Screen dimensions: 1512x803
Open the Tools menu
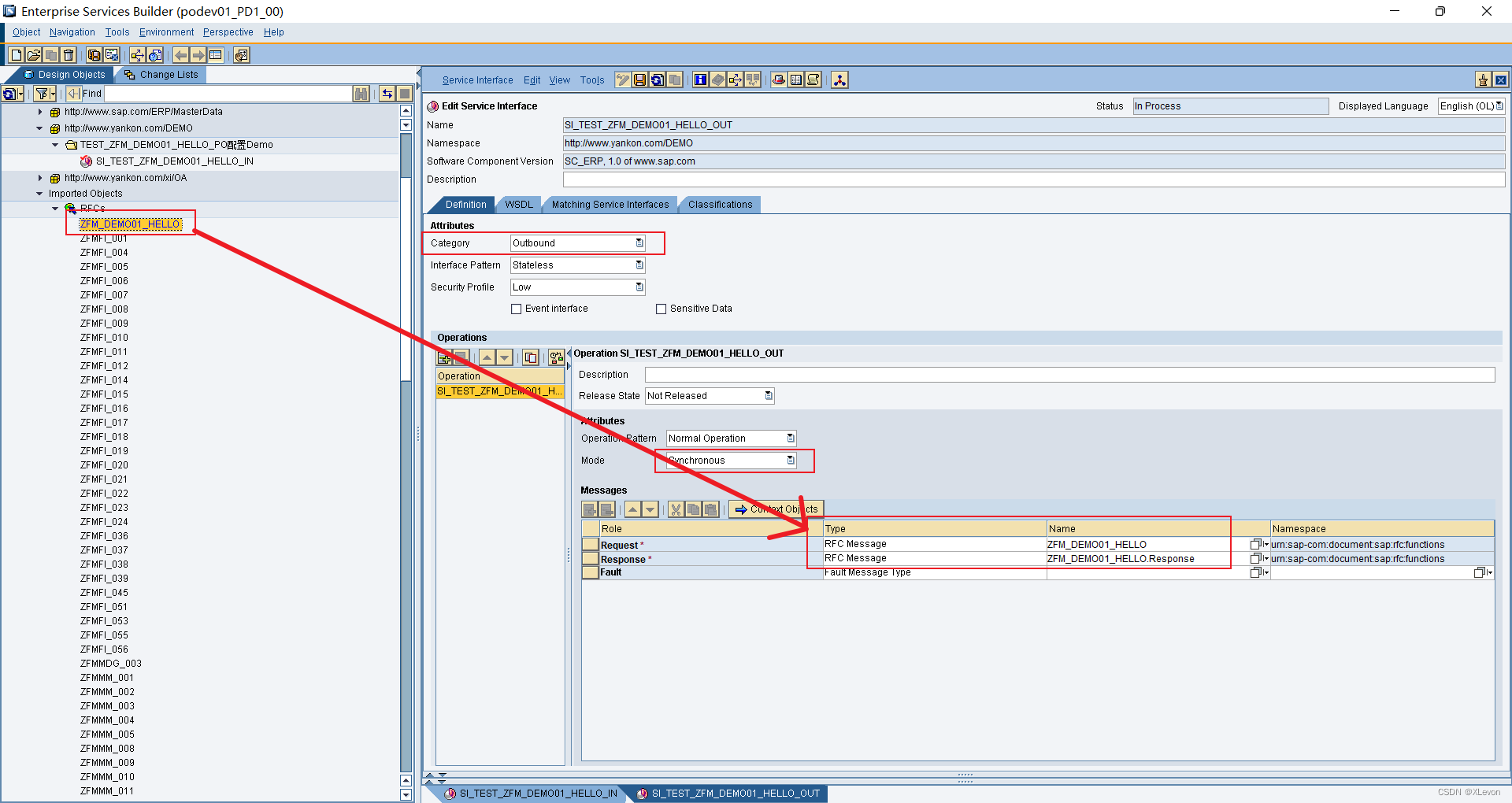click(117, 31)
